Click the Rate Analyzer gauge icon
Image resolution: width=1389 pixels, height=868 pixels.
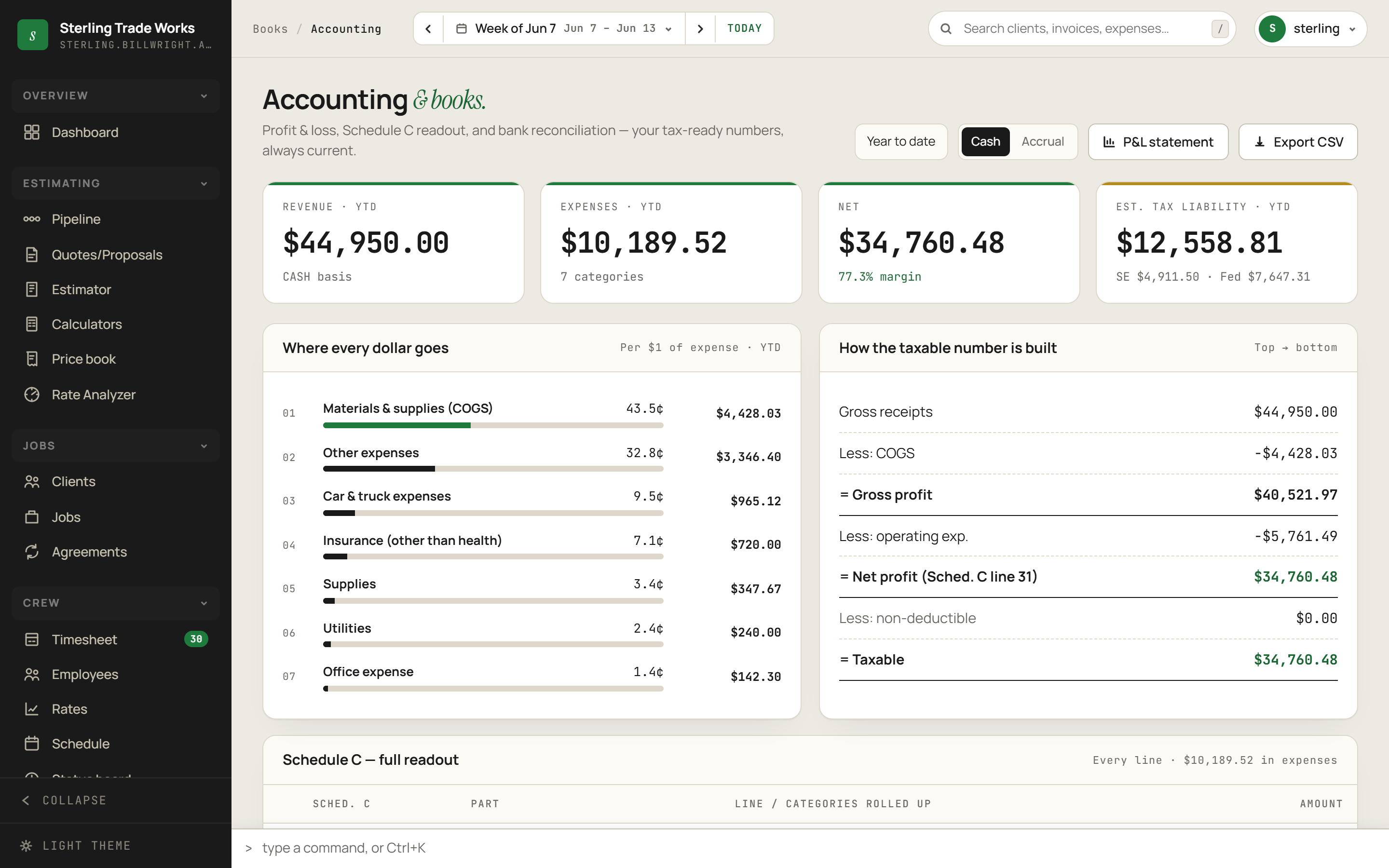(x=31, y=394)
